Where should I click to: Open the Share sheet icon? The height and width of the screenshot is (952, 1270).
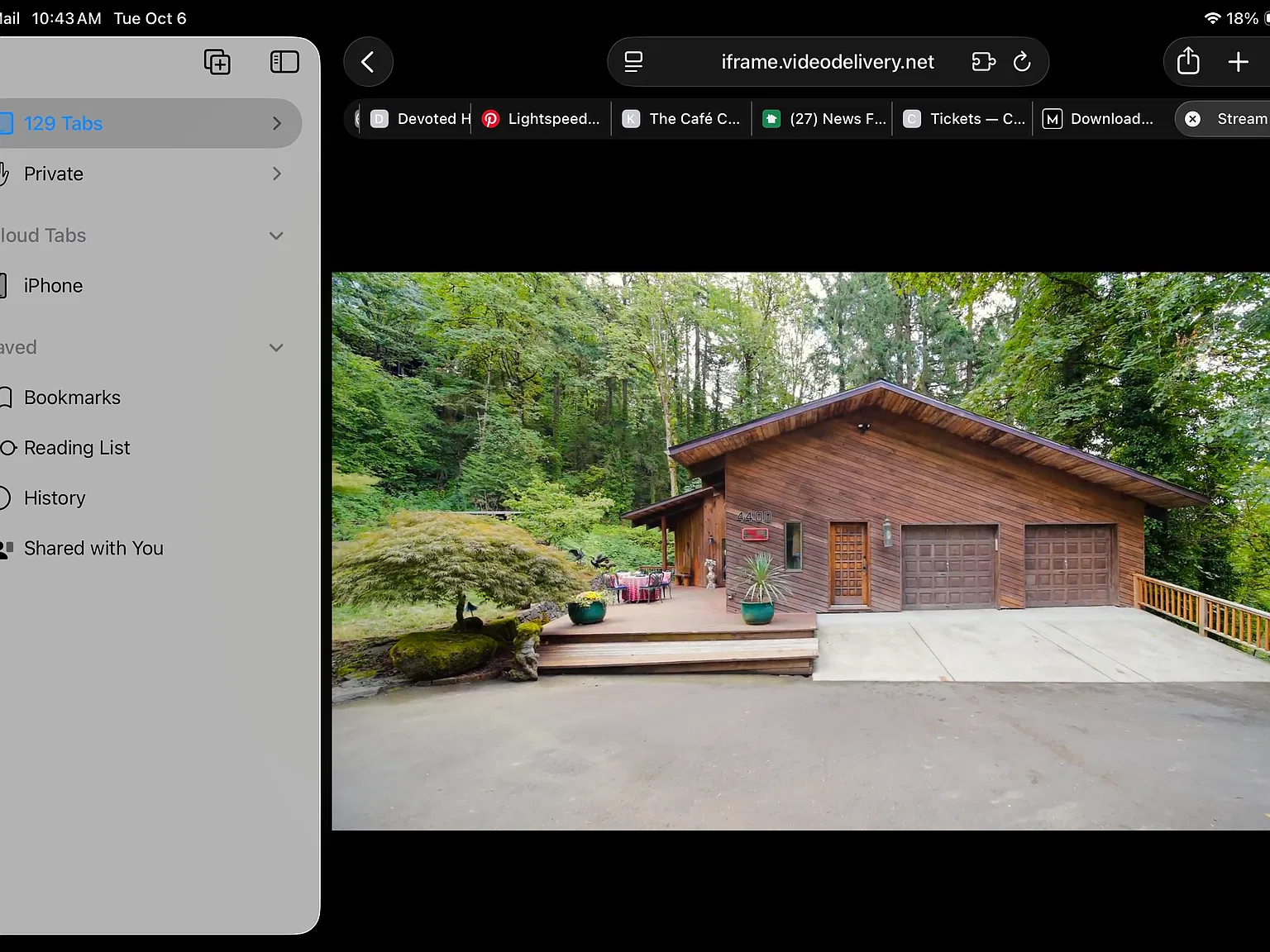pyautogui.click(x=1188, y=61)
